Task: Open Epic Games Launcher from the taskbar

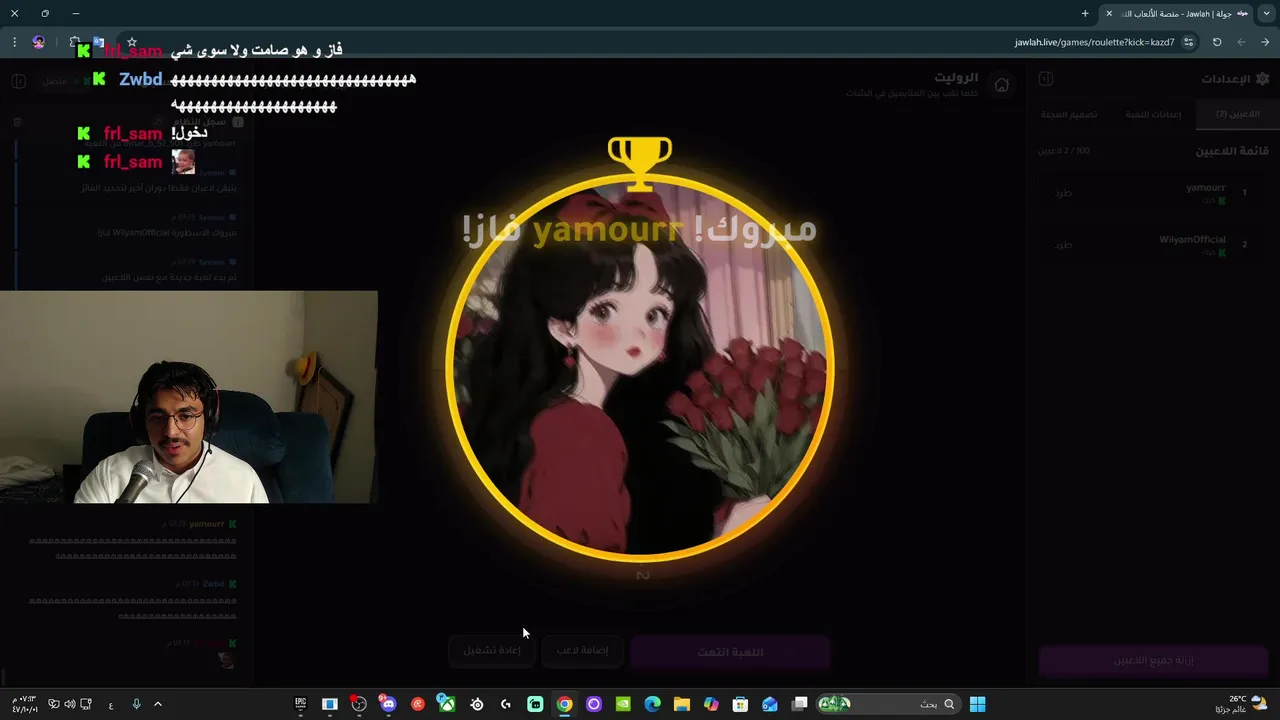Action: (x=300, y=704)
